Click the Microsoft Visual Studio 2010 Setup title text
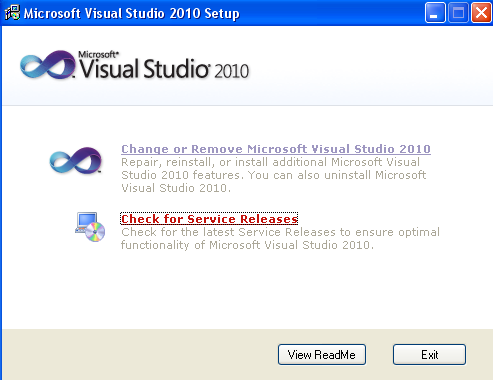Image resolution: width=493 pixels, height=380 pixels. point(131,14)
